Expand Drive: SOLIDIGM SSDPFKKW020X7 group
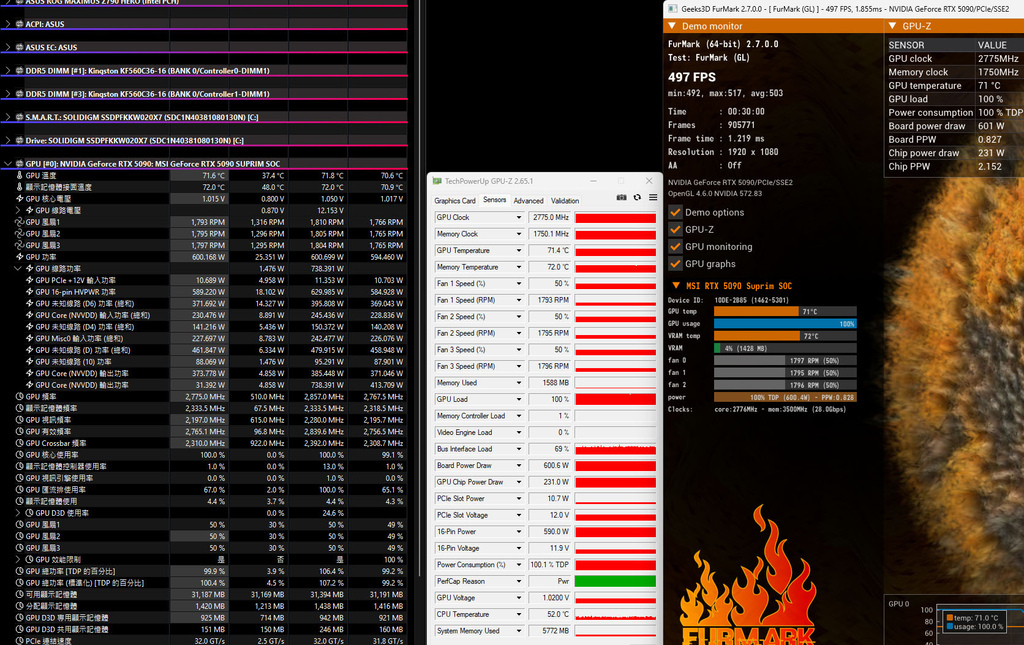 [x=8, y=140]
